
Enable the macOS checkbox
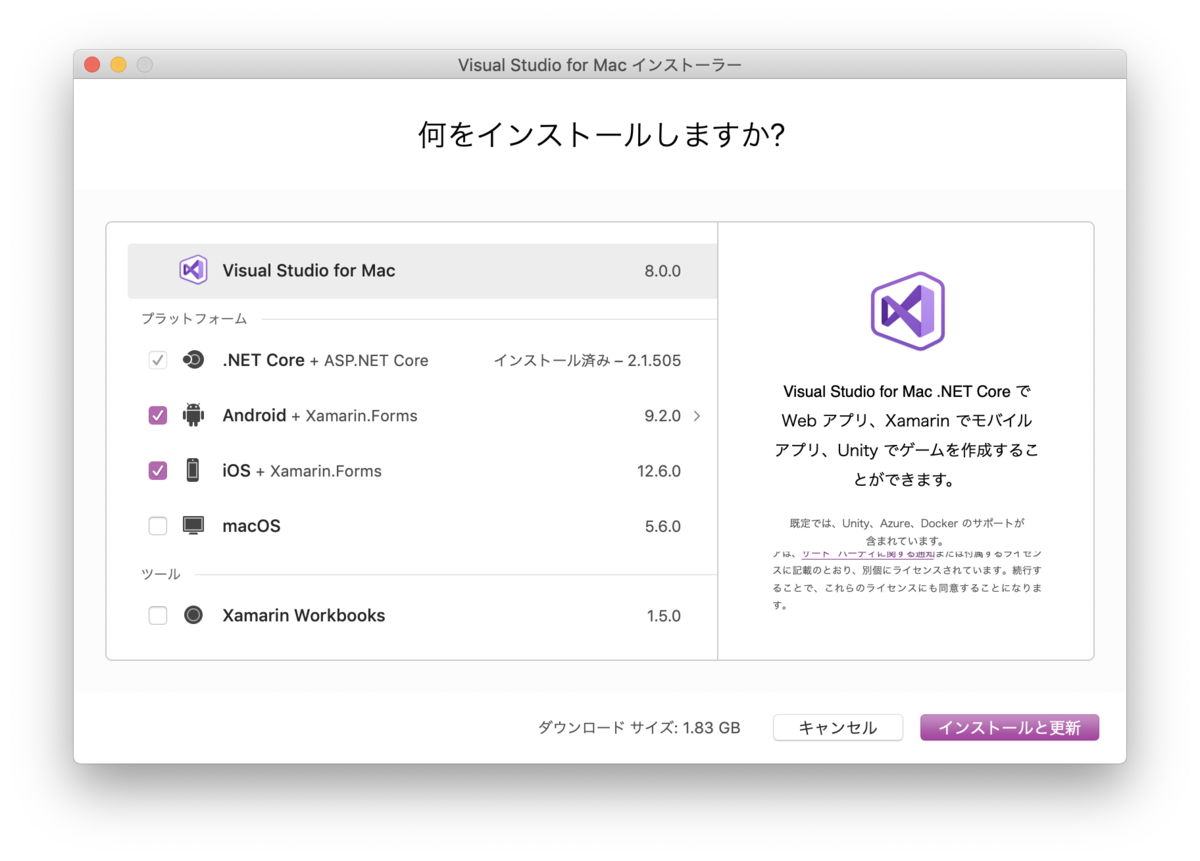click(157, 525)
